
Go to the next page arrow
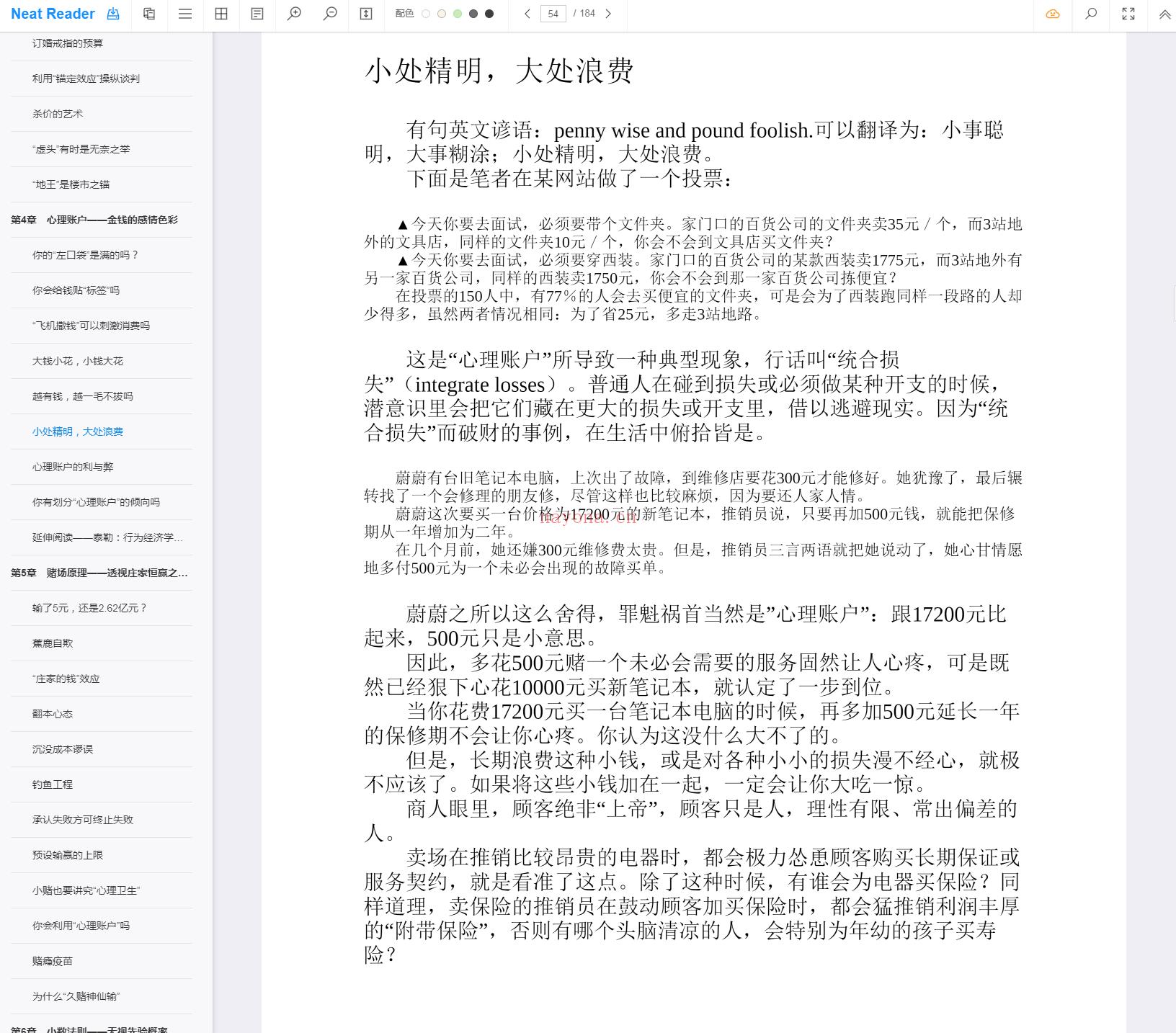608,14
